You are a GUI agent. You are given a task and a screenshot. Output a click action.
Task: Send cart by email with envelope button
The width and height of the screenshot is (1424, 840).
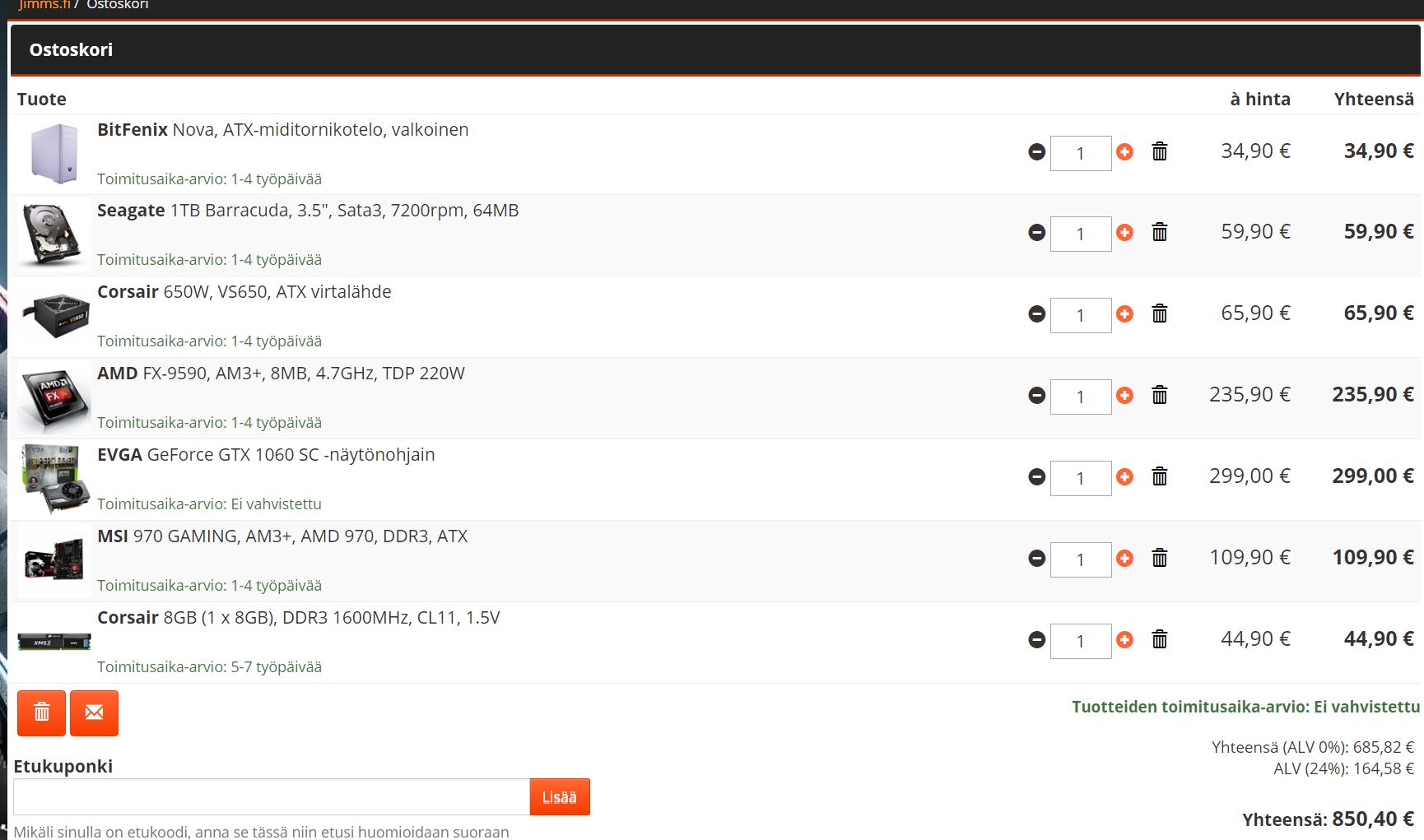point(95,712)
